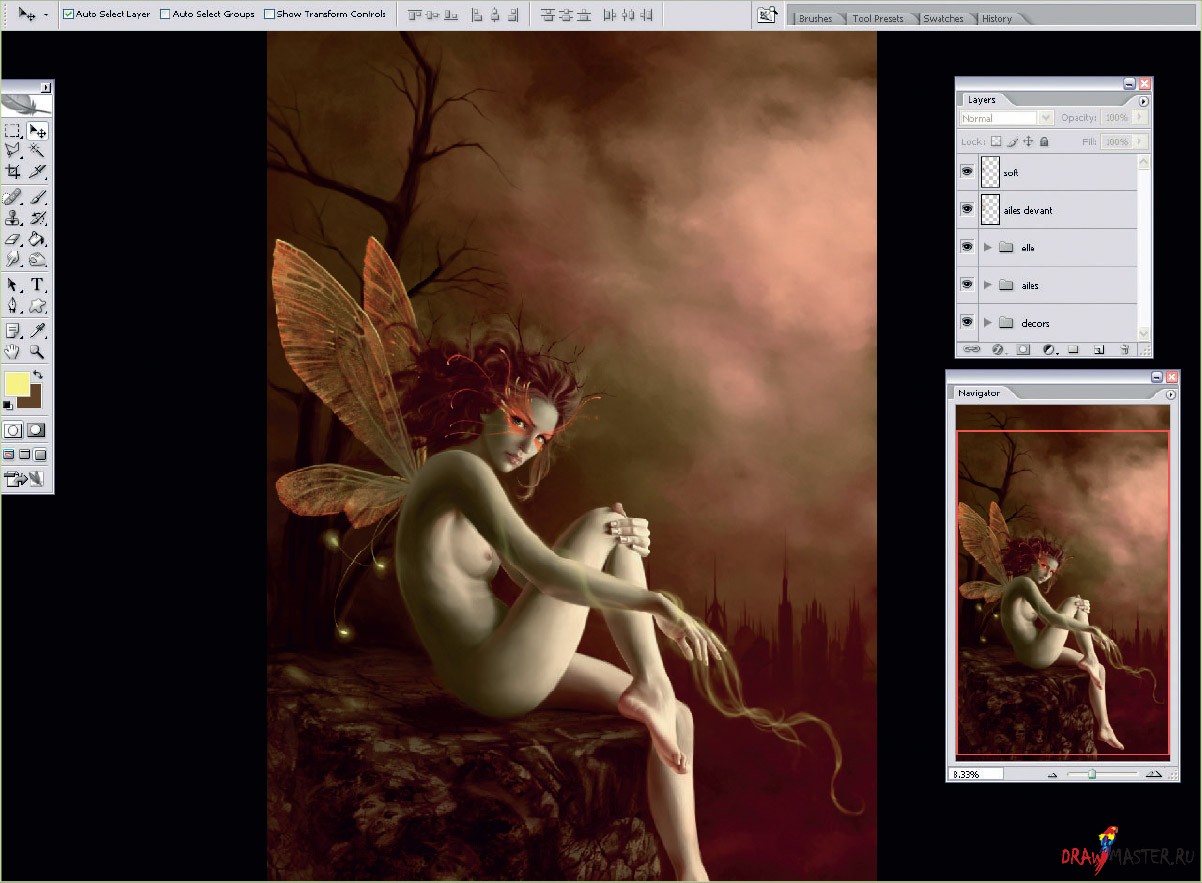Open the adjustment layer menu button
Screen dimensions: 1202x883
[1049, 350]
